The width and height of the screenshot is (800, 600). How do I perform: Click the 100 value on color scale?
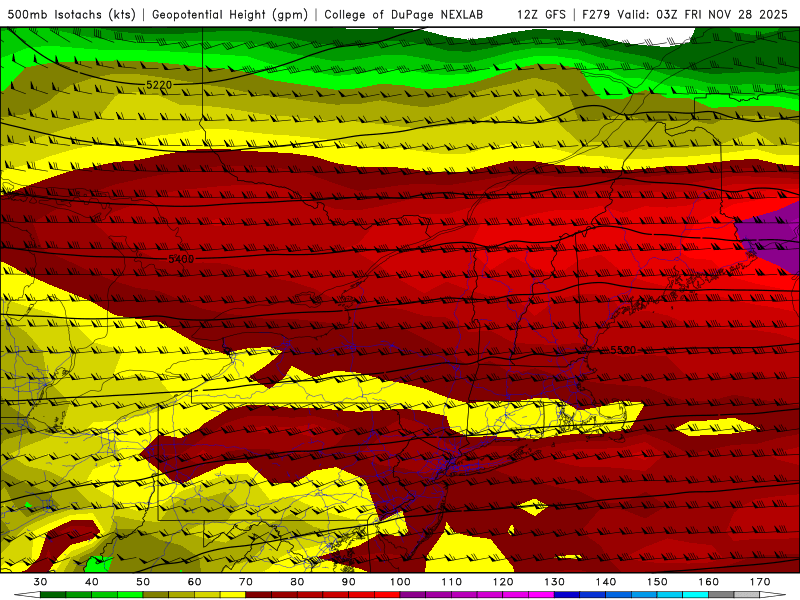(400, 582)
